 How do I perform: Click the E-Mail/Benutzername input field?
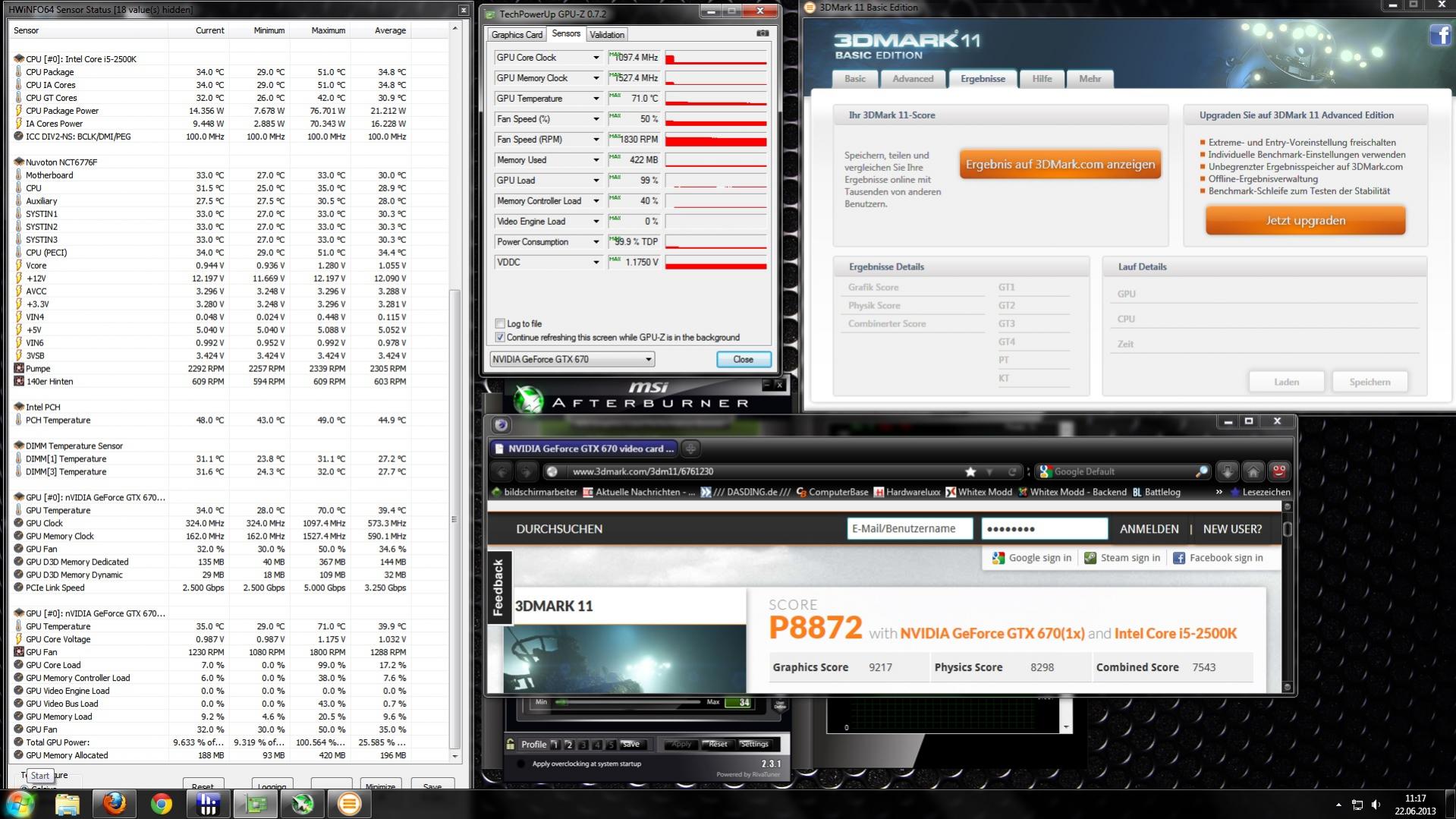tap(910, 529)
